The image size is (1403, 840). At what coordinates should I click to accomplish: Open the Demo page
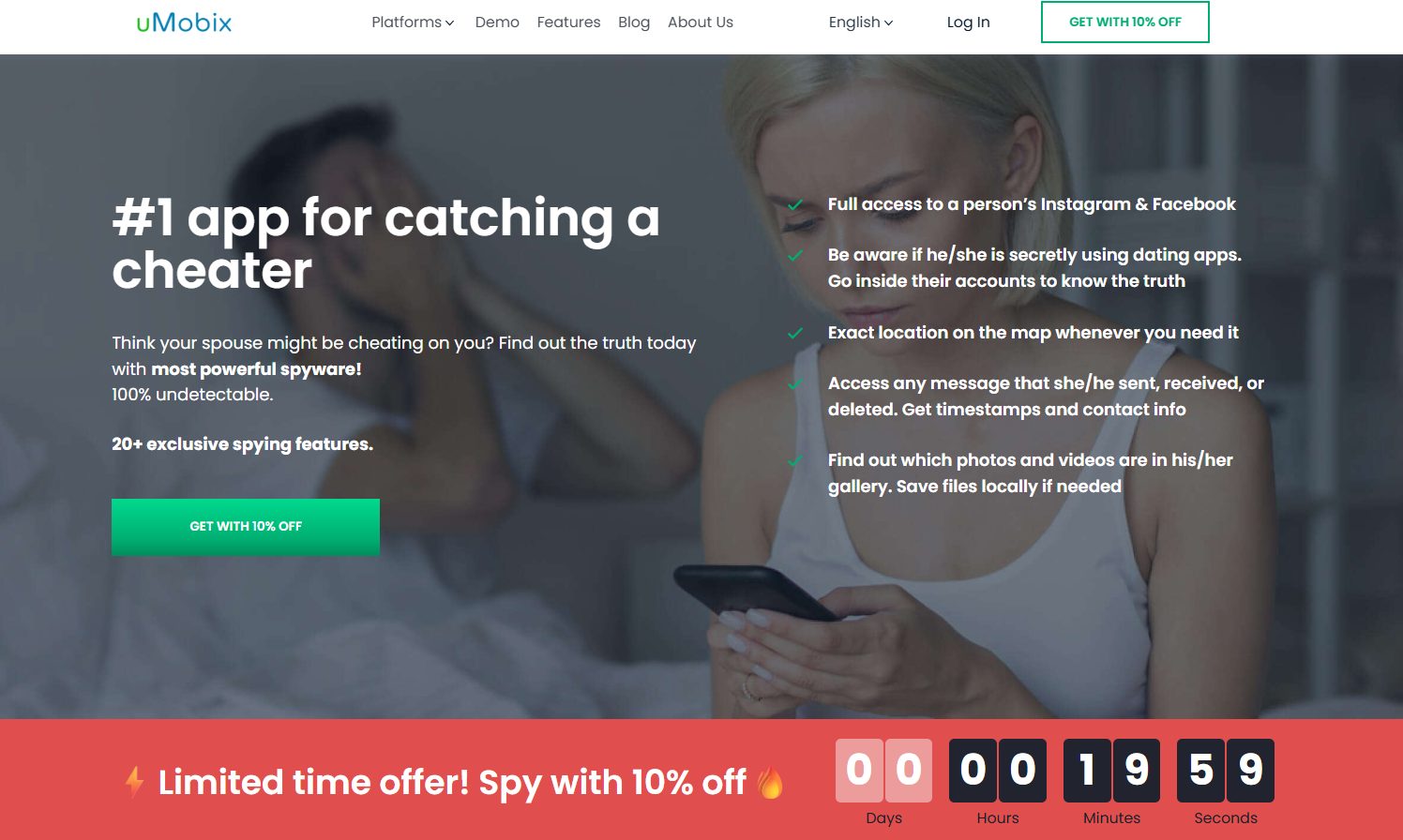coord(497,22)
